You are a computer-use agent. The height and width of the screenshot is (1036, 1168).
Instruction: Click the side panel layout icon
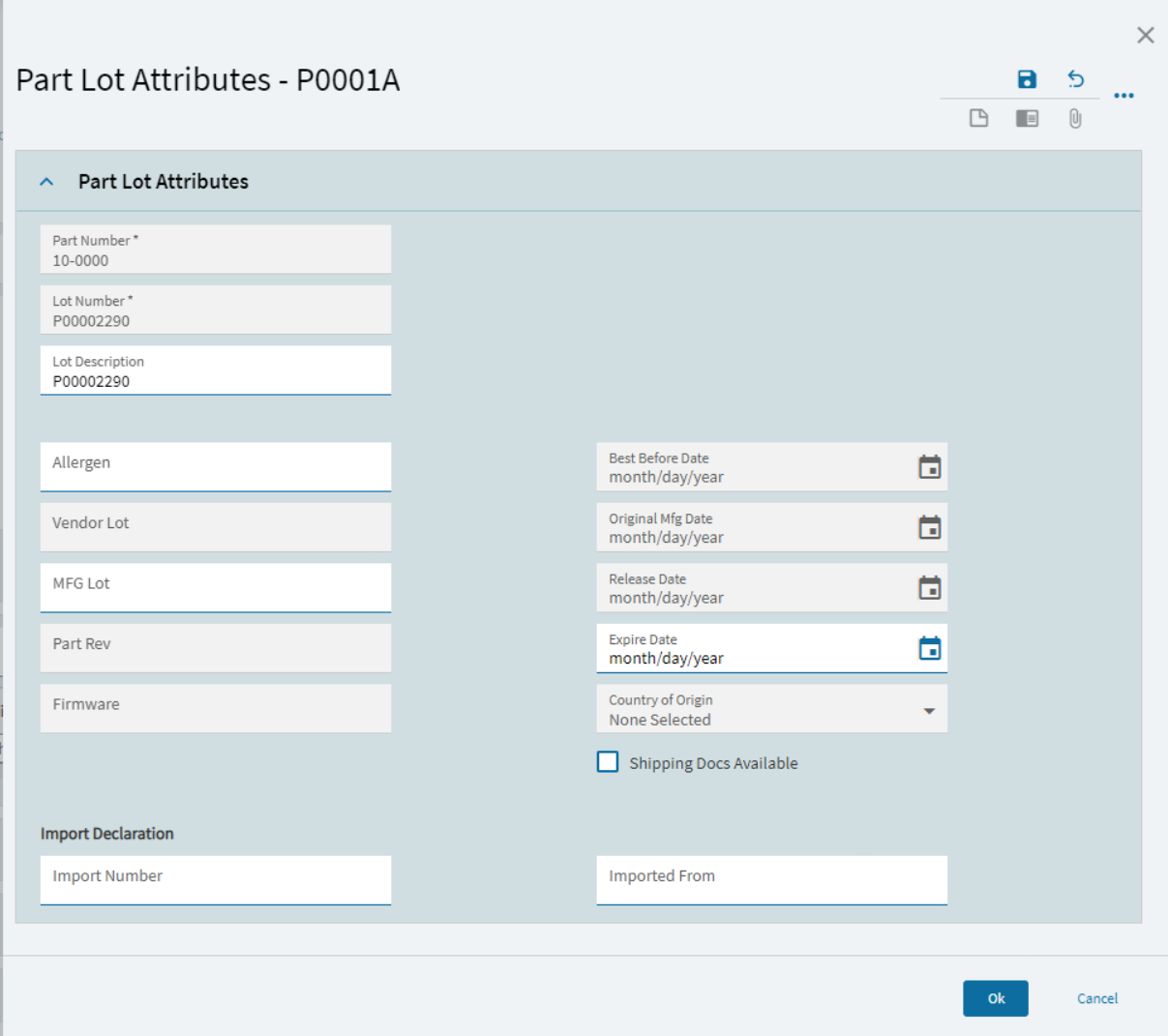(x=1027, y=118)
